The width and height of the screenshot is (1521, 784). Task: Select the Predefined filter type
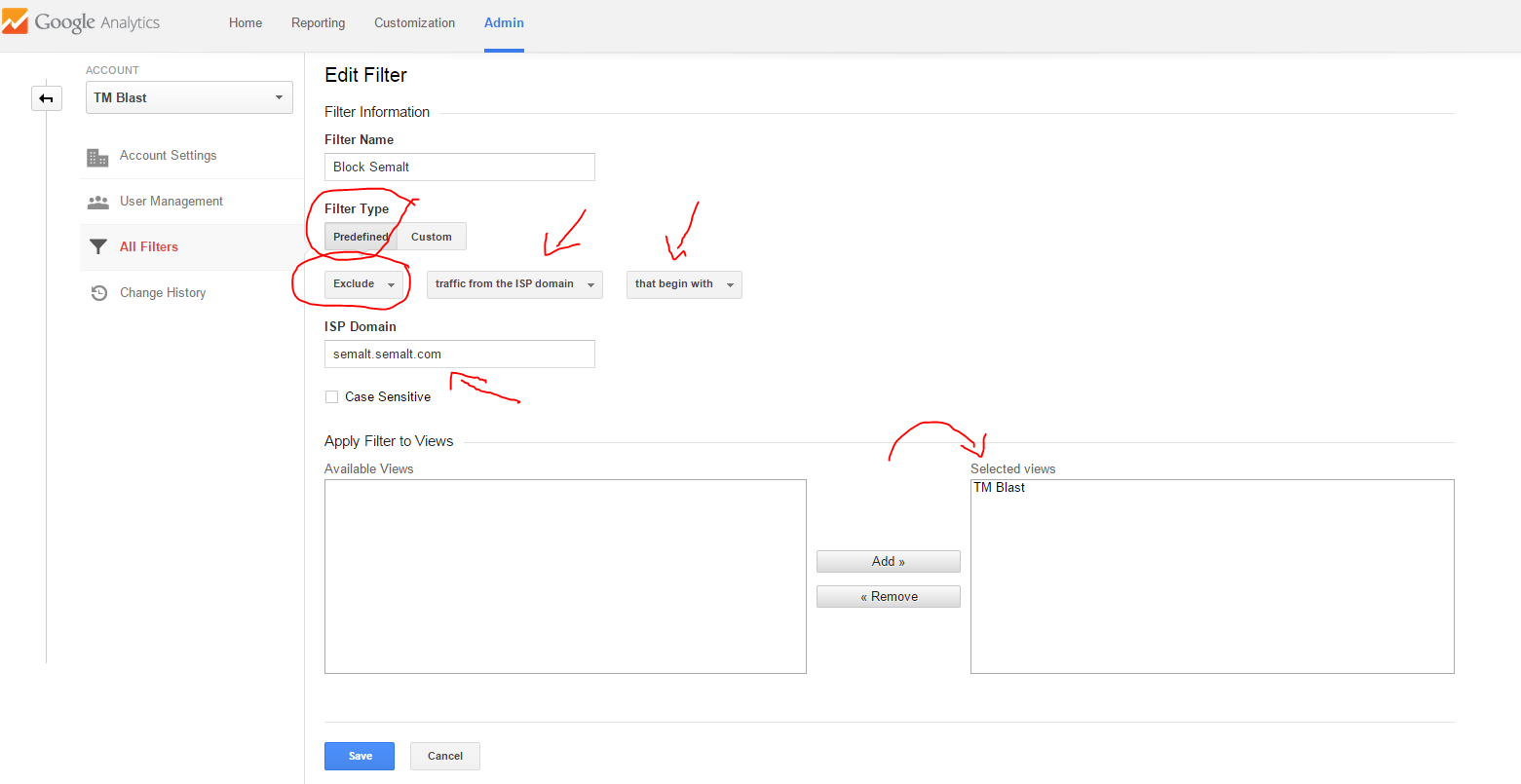361,237
